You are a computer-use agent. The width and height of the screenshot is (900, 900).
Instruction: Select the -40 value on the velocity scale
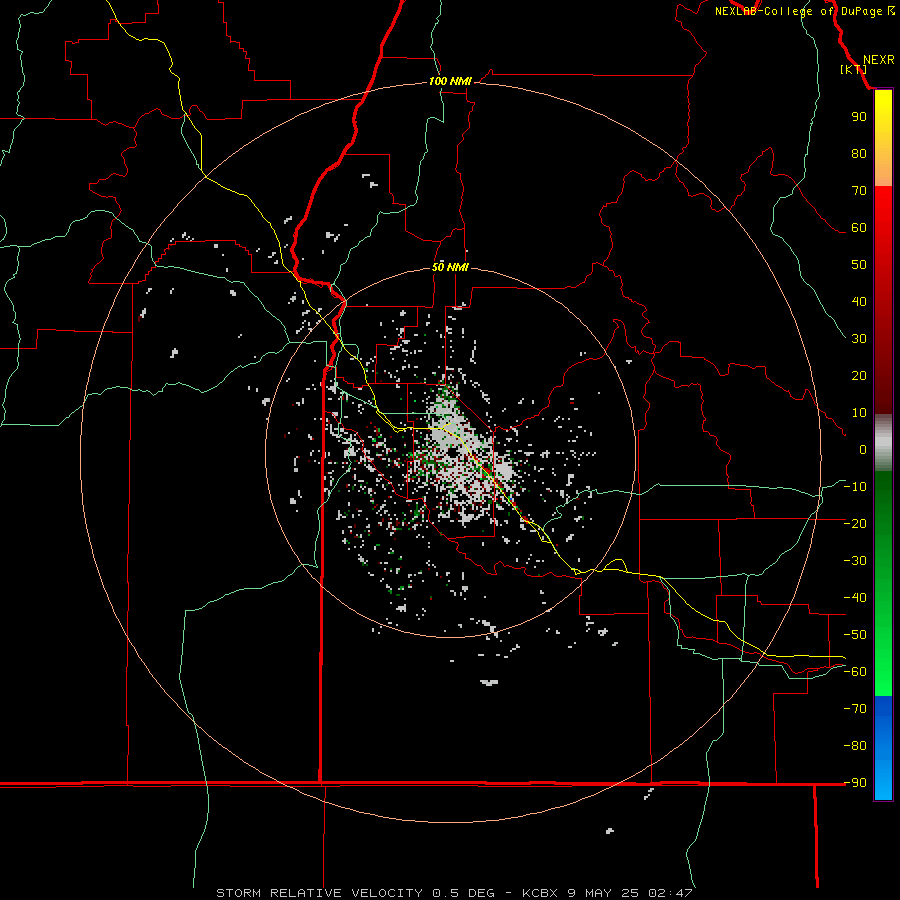(855, 598)
